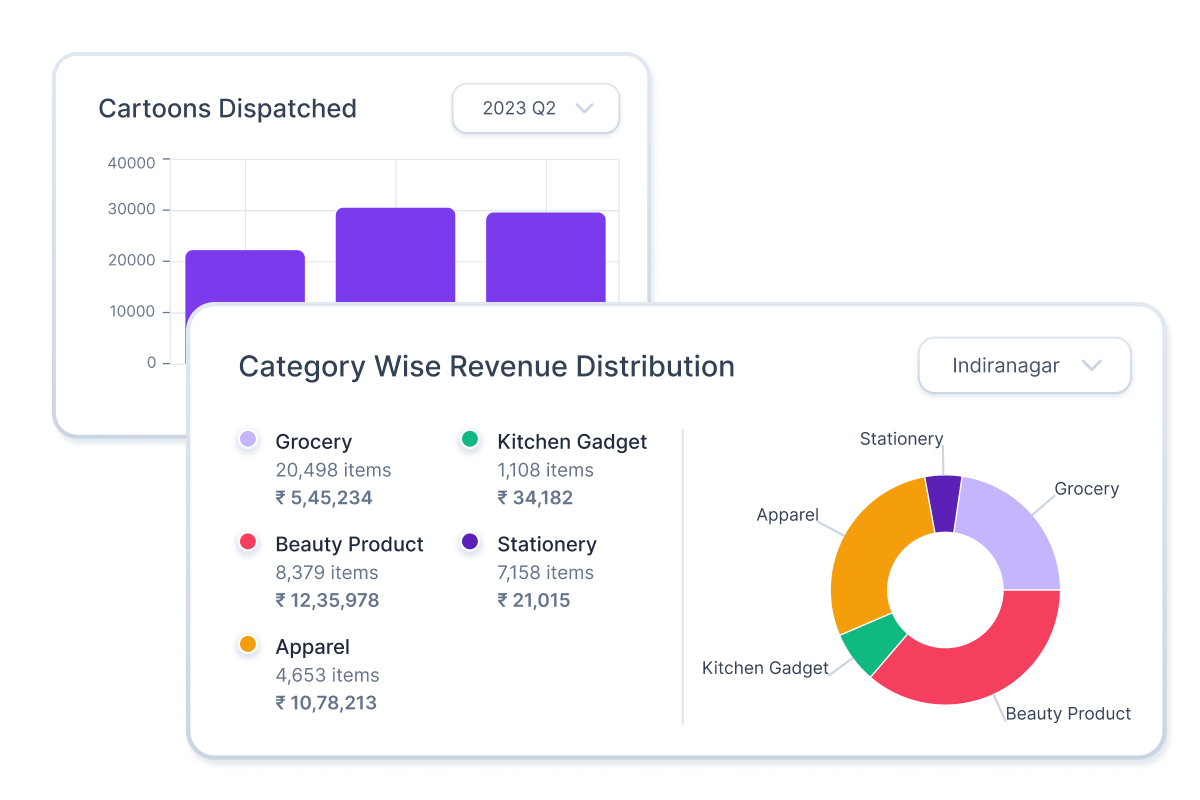
Task: Select the Stationery purple legend dot
Action: pyautogui.click(x=469, y=543)
